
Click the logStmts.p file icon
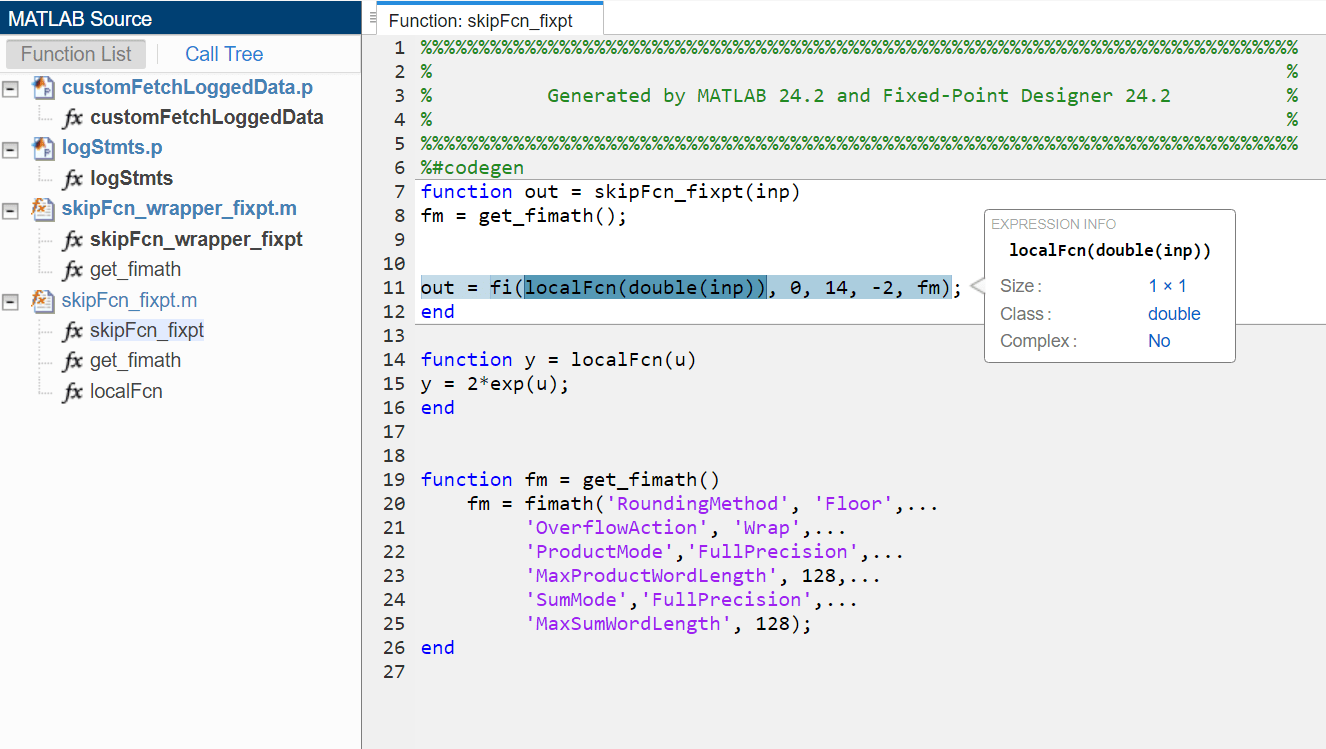pyautogui.click(x=43, y=148)
